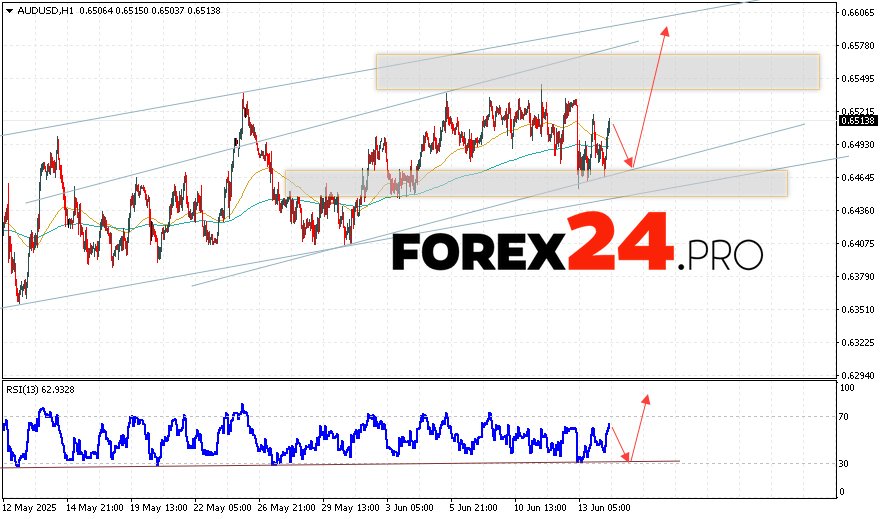Select the 12 May 2025 date label

pos(29,507)
